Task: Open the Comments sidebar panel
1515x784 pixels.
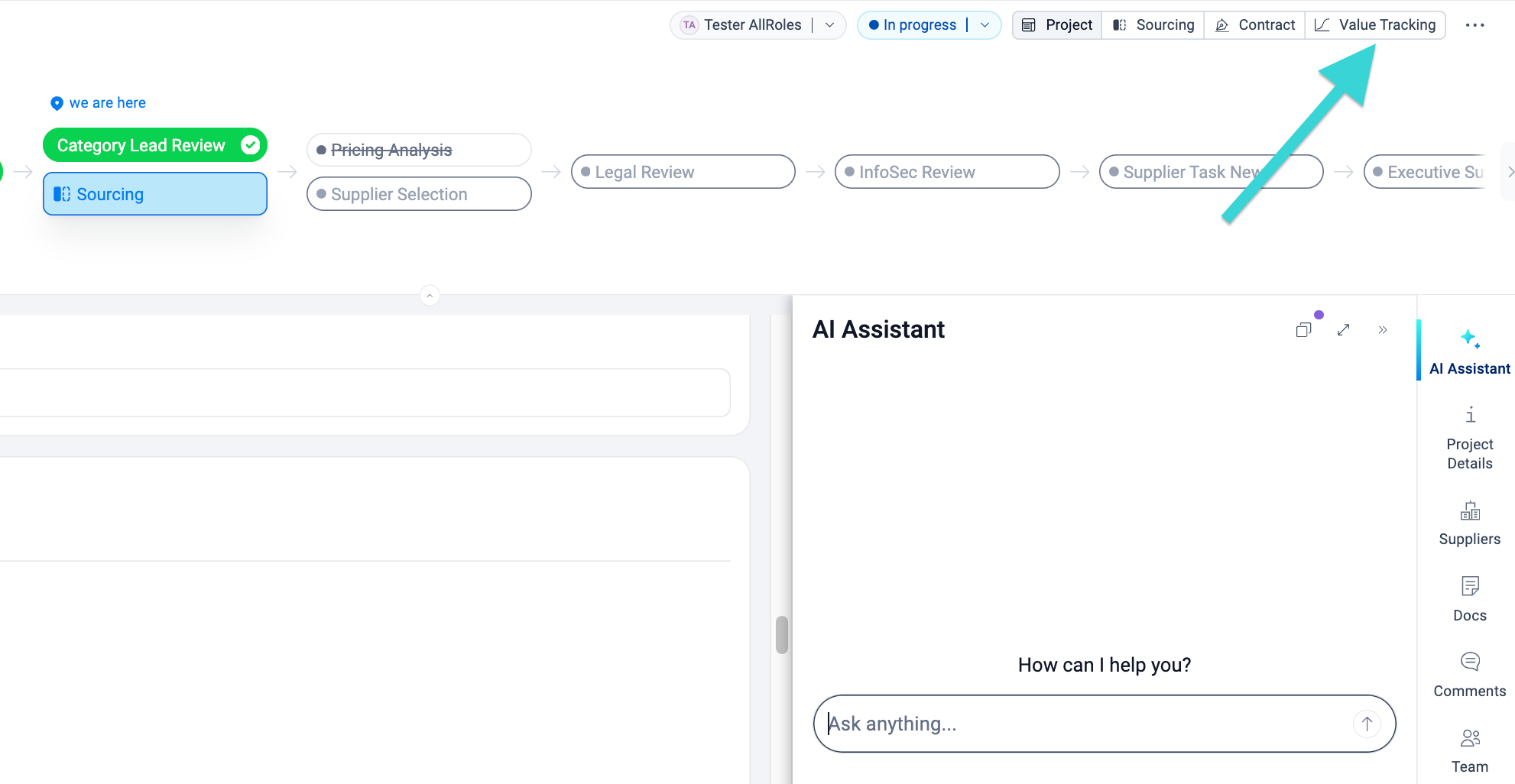Action: pos(1469,675)
